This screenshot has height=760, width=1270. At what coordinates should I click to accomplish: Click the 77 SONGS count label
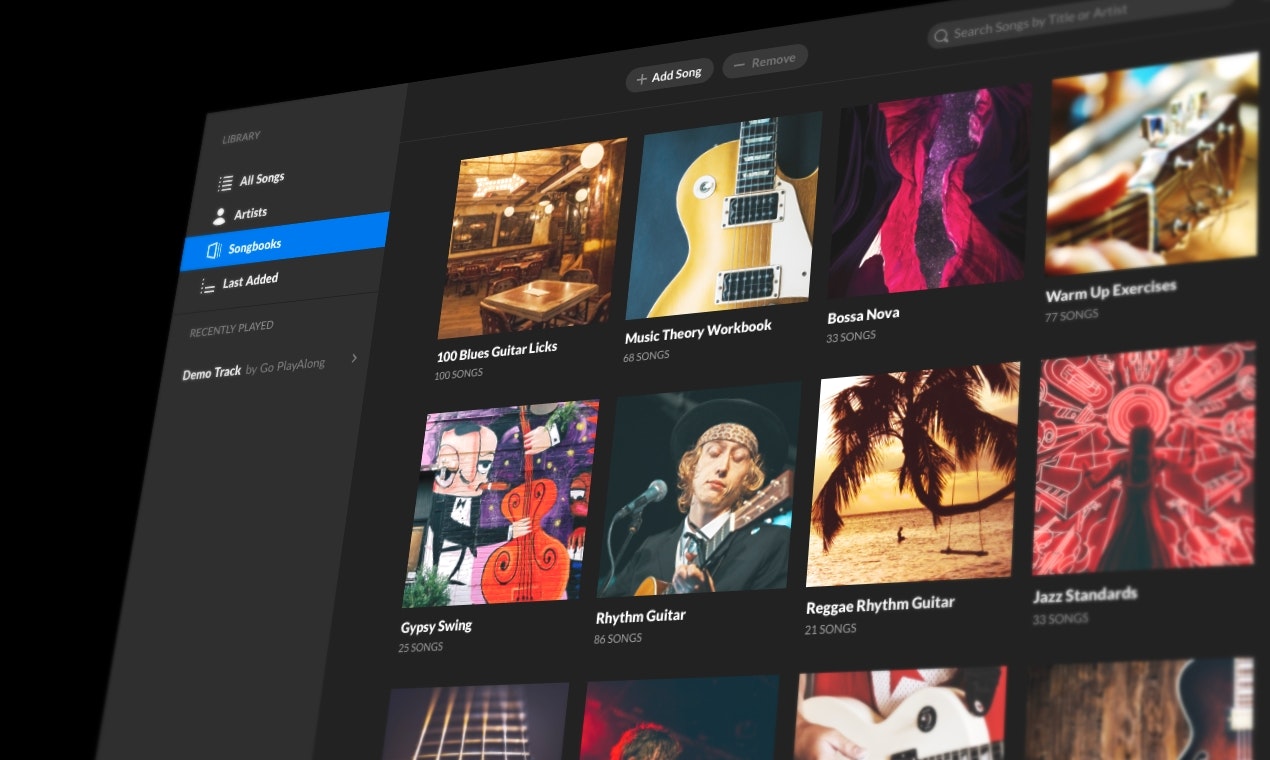(x=1072, y=316)
